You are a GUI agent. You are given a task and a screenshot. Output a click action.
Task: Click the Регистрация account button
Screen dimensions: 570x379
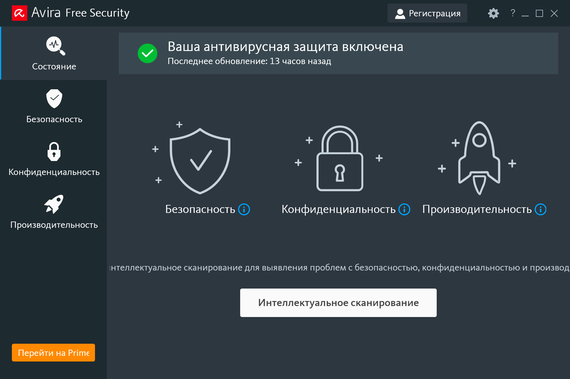click(427, 13)
